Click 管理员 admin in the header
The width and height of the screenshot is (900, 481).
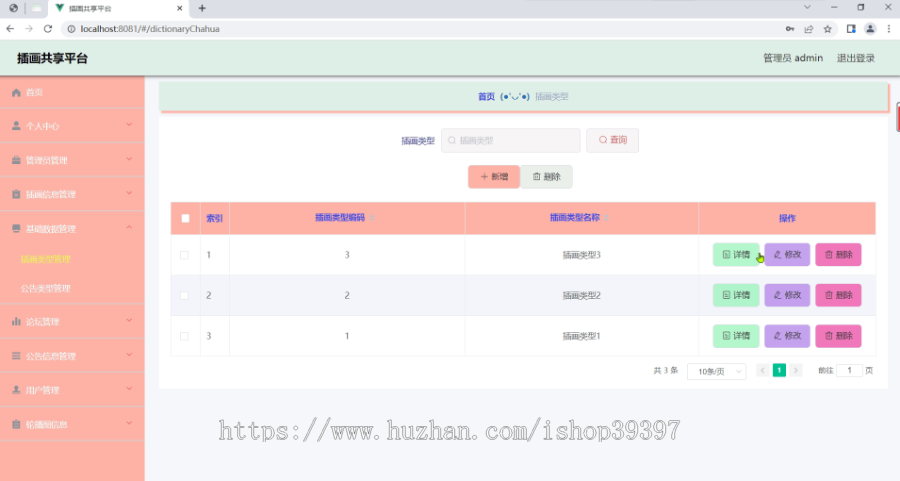pos(793,58)
